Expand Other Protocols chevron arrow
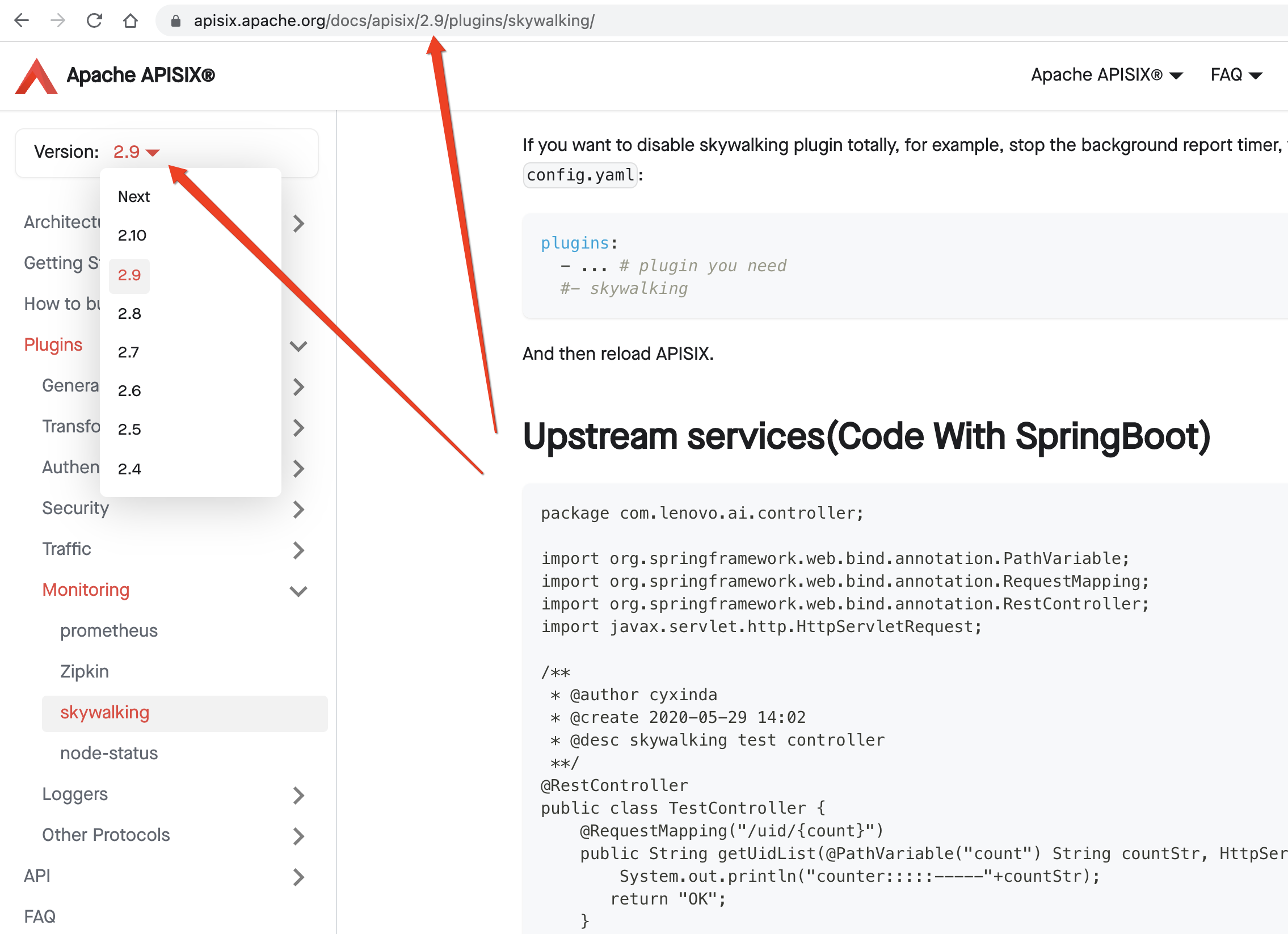 (x=298, y=836)
